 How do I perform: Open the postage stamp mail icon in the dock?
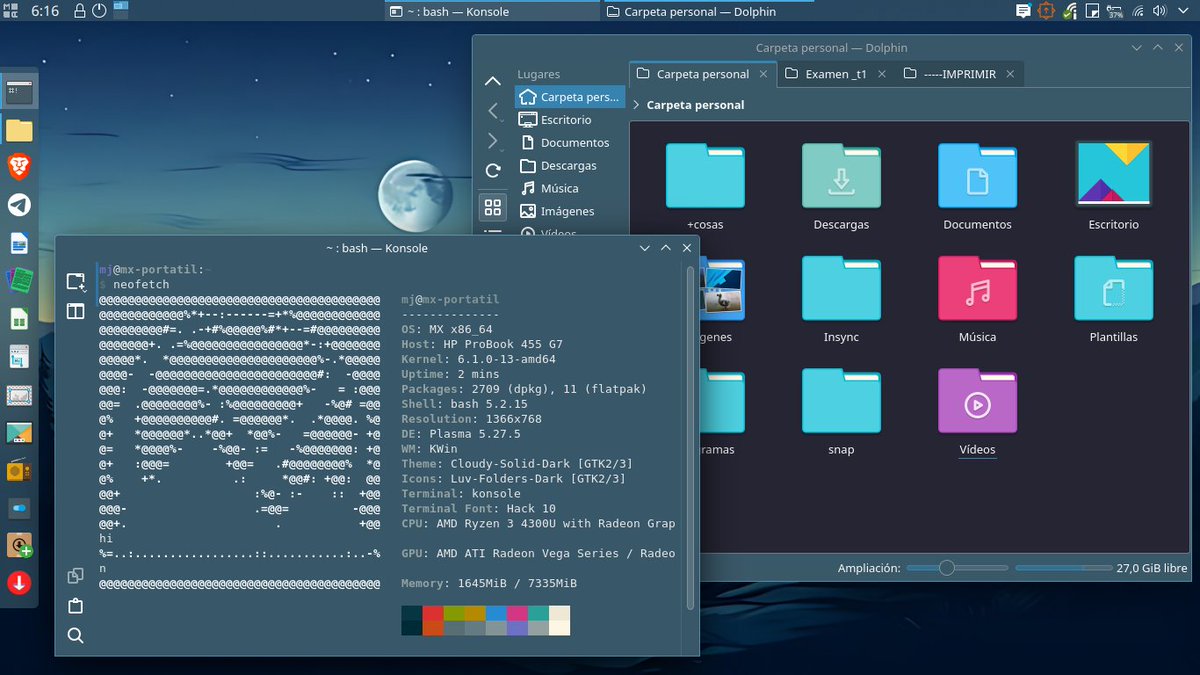[19, 394]
